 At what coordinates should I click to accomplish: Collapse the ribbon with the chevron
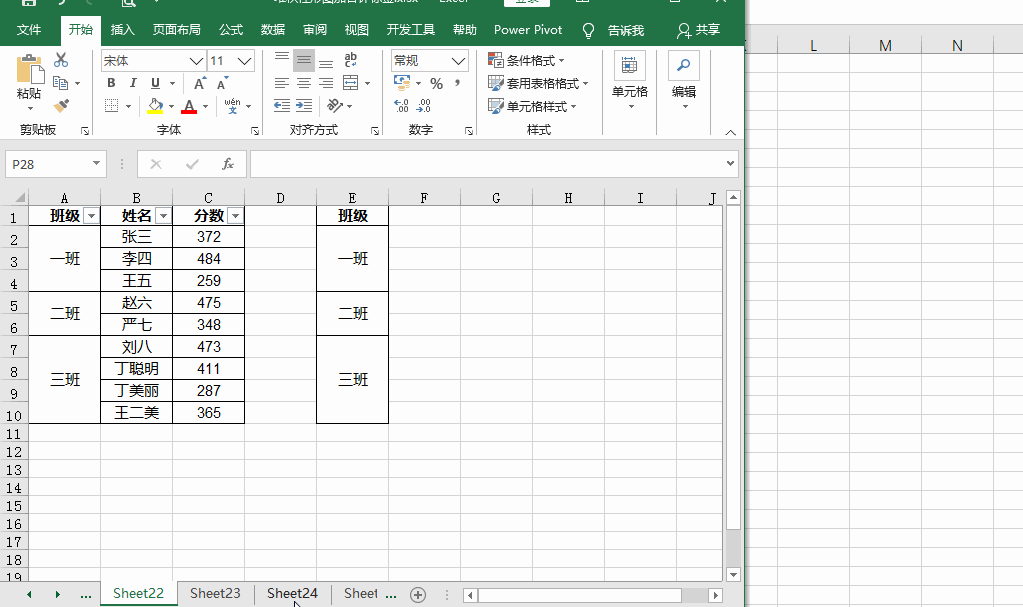pyautogui.click(x=731, y=132)
